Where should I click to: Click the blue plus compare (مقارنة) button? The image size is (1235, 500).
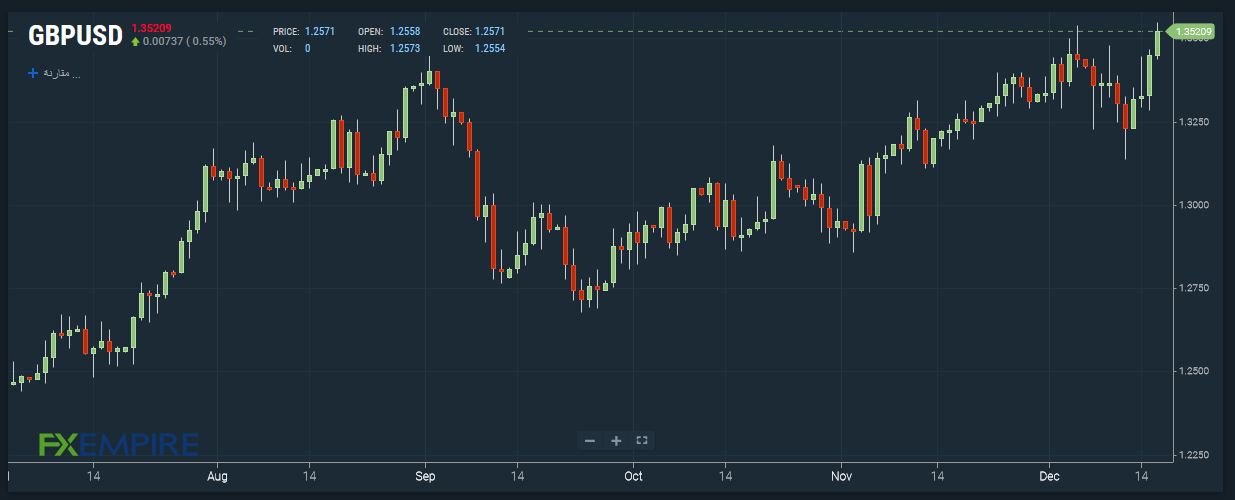click(54, 73)
